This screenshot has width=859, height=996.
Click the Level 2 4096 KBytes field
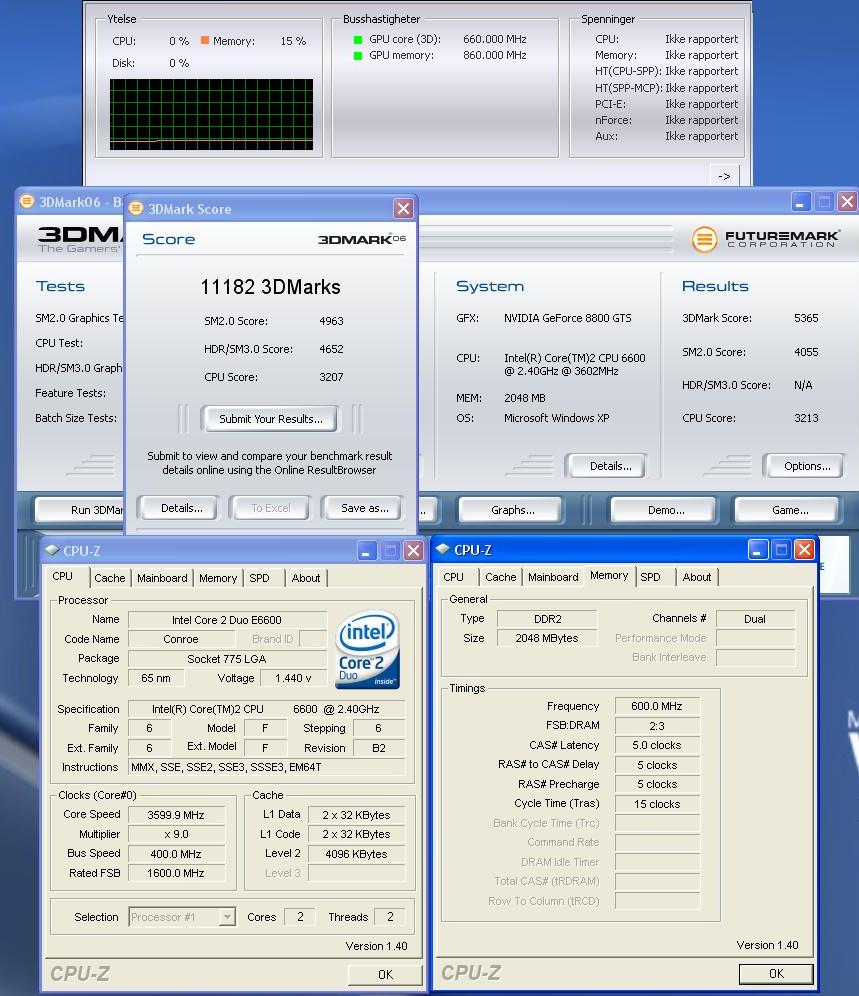[356, 854]
